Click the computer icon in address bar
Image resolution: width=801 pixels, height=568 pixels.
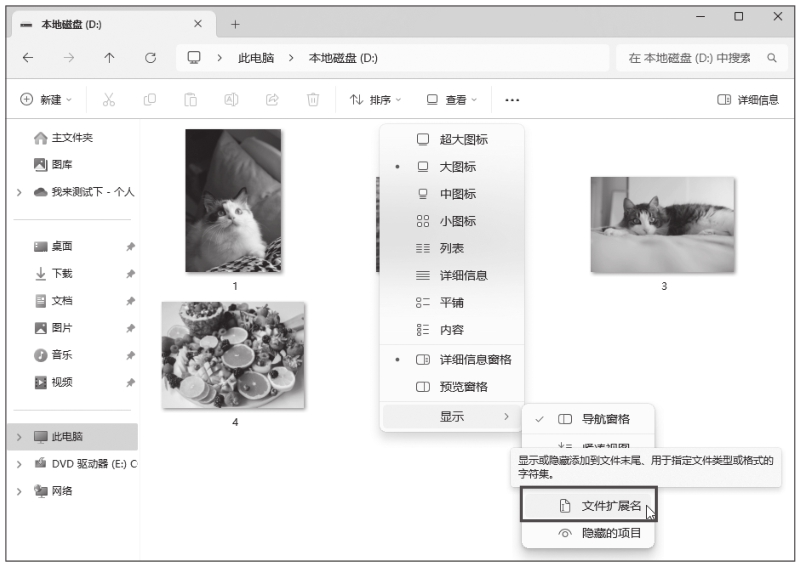(194, 58)
